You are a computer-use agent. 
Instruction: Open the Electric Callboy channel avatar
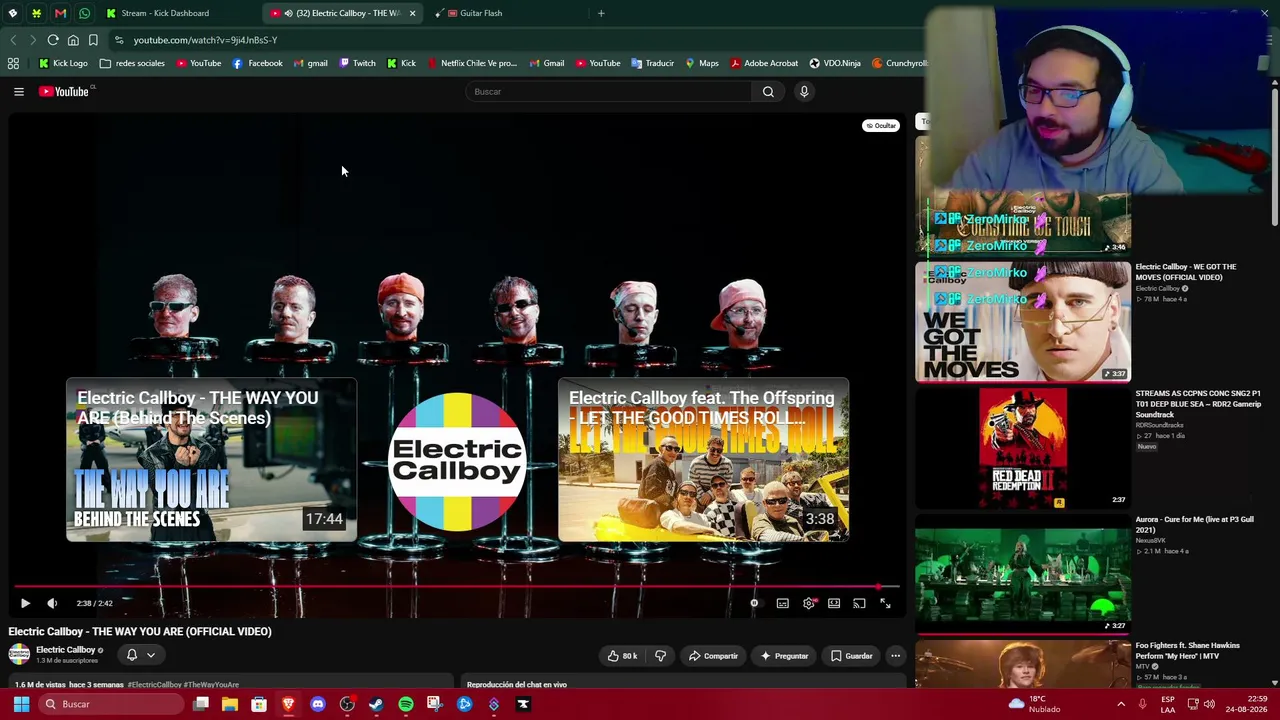point(19,655)
